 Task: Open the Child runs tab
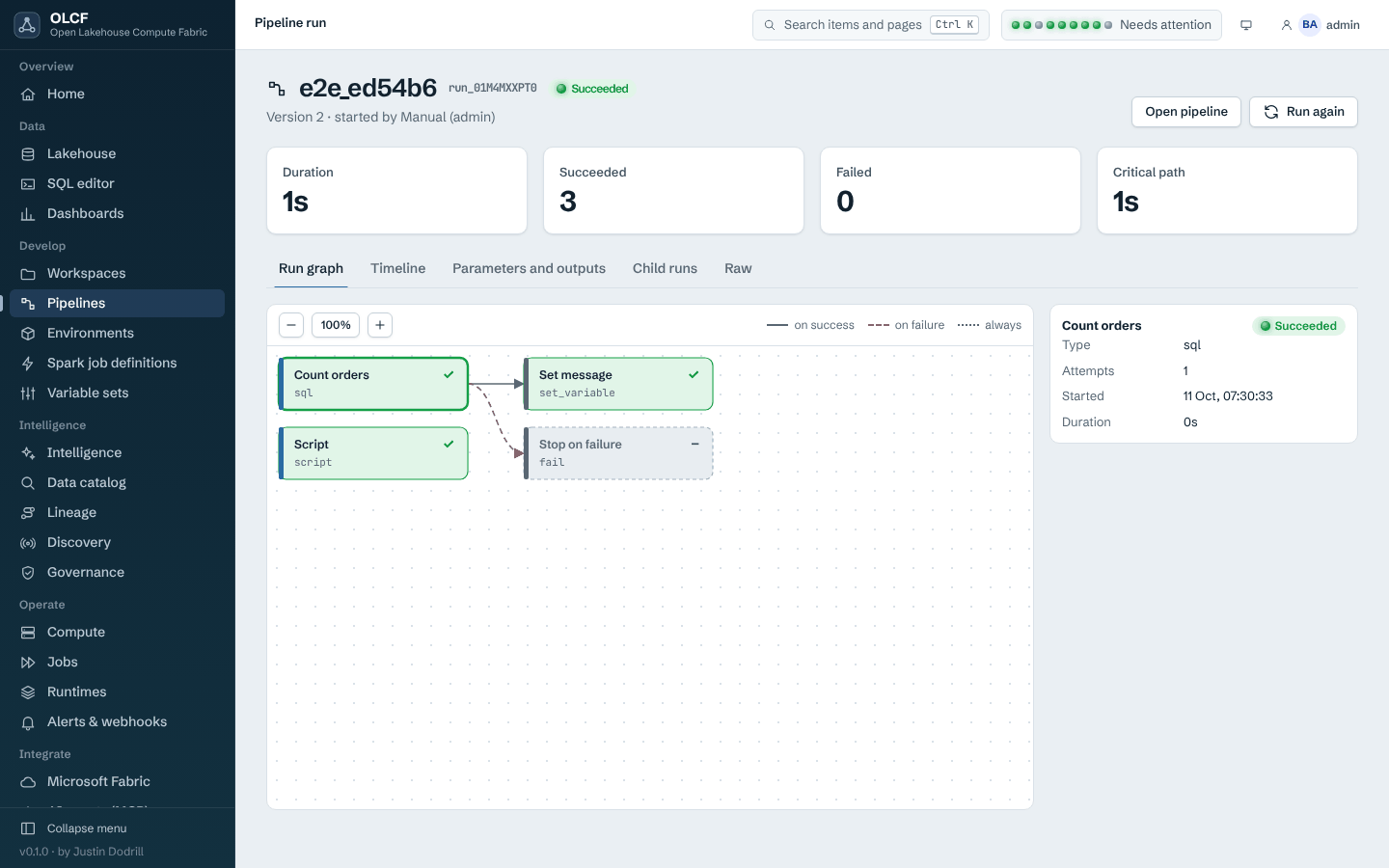[665, 268]
